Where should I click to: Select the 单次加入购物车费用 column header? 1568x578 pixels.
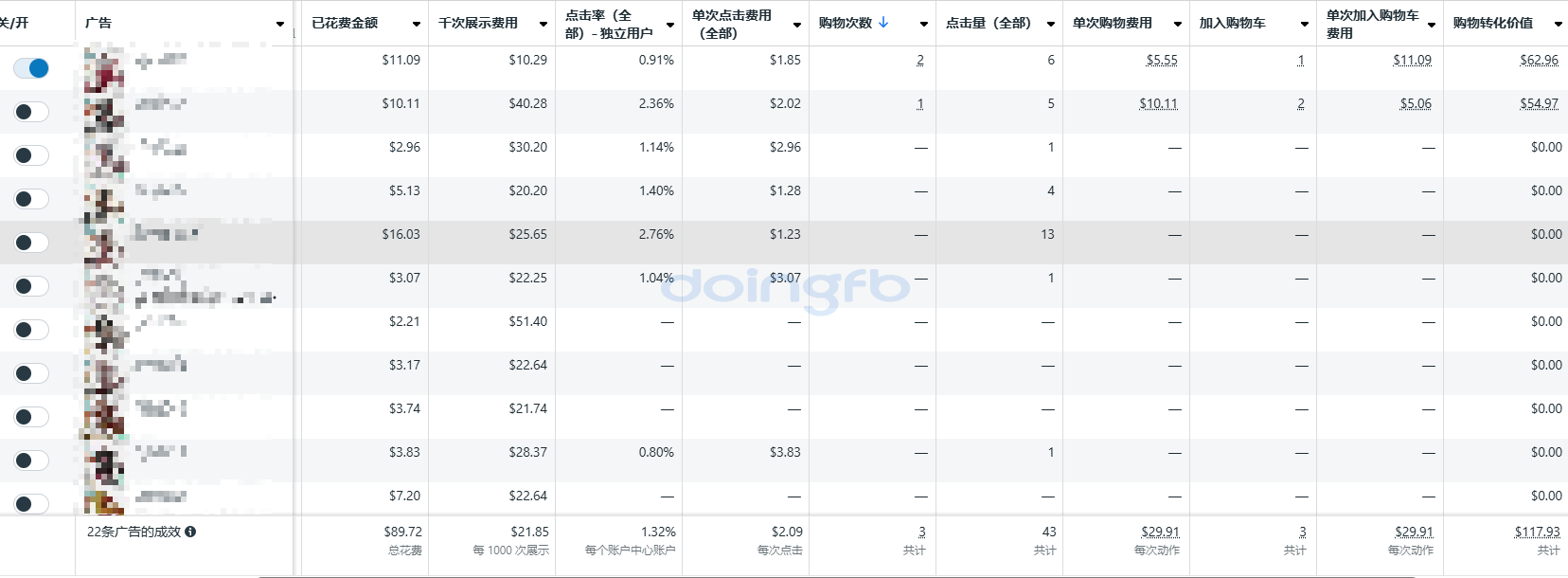pyautogui.click(x=1372, y=24)
